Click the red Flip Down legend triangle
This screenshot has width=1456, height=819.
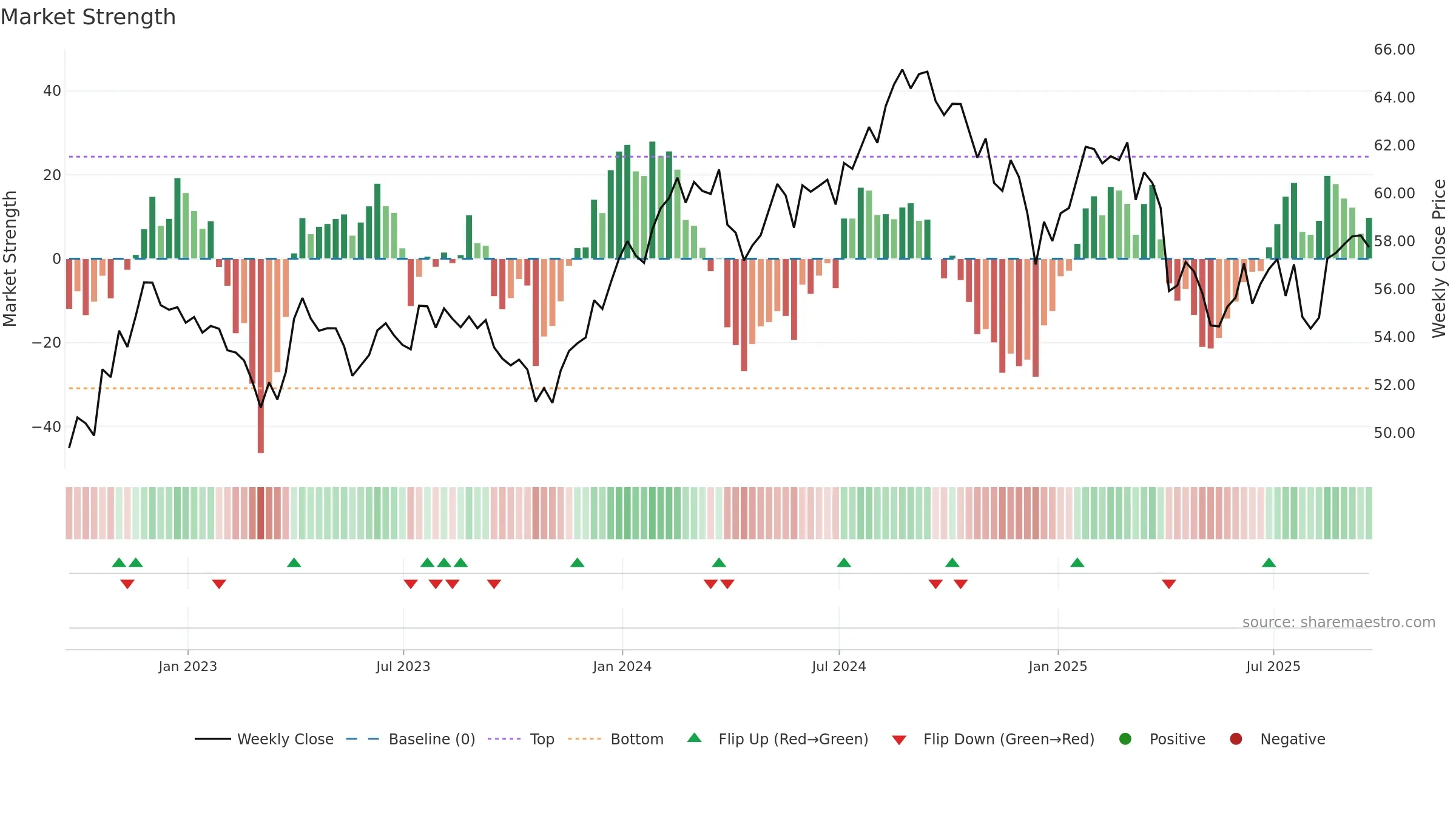(x=900, y=740)
